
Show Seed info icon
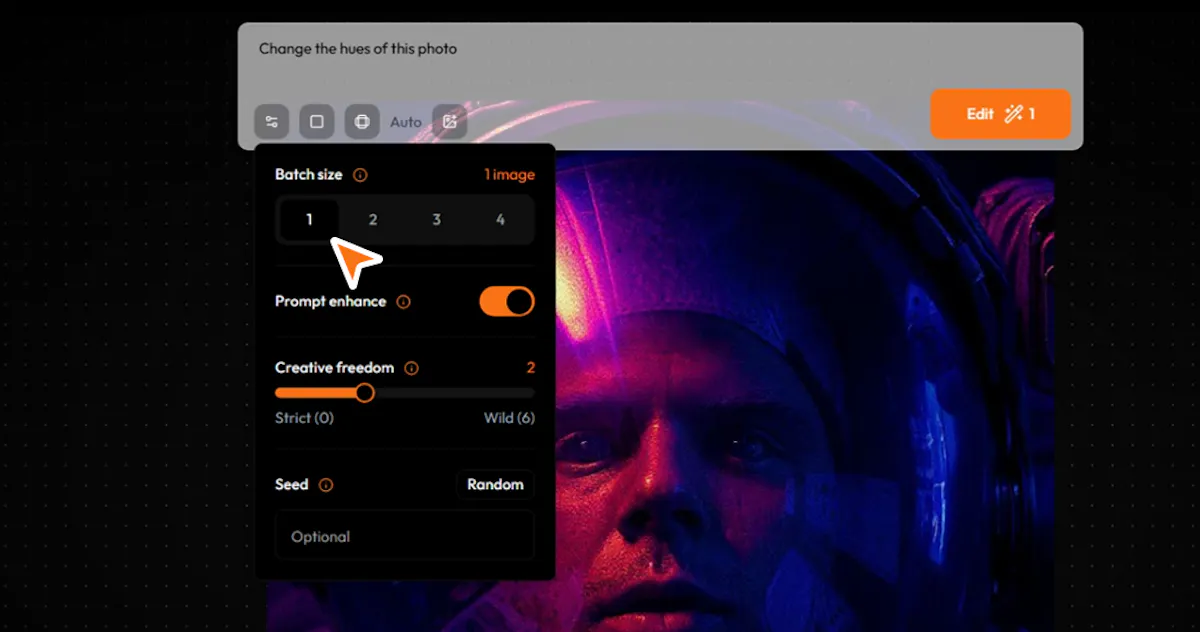(x=325, y=485)
